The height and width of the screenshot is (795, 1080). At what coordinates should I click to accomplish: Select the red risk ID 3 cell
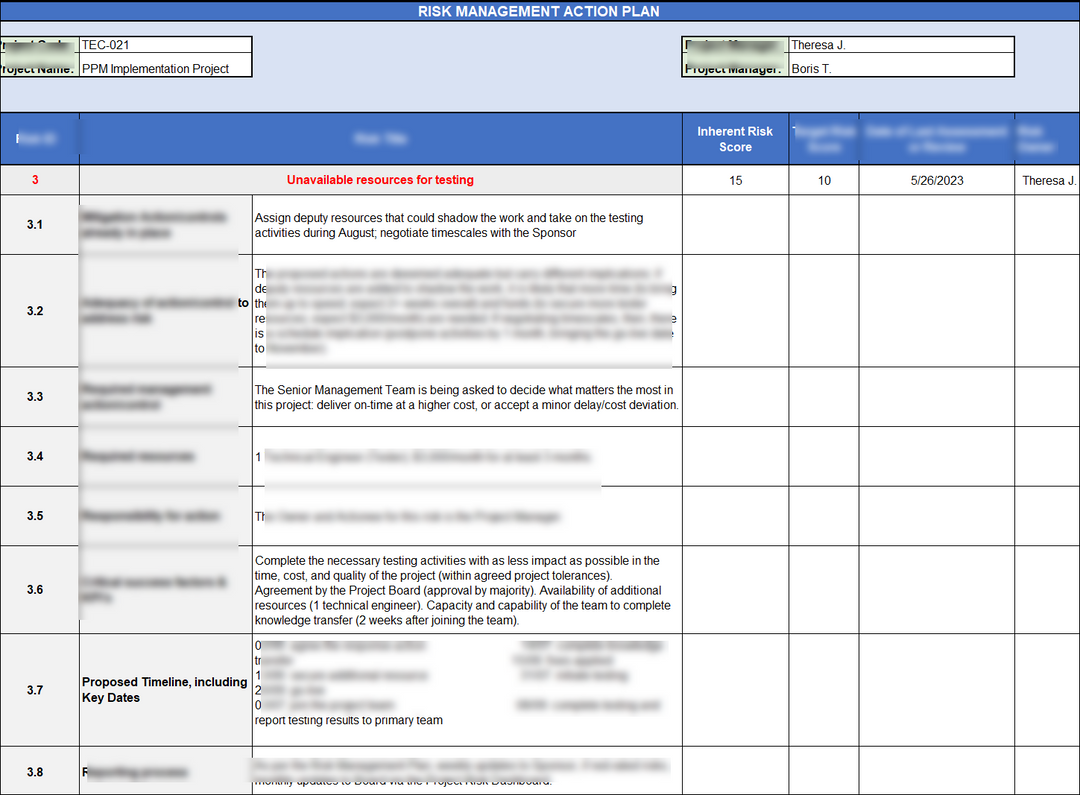[x=35, y=180]
